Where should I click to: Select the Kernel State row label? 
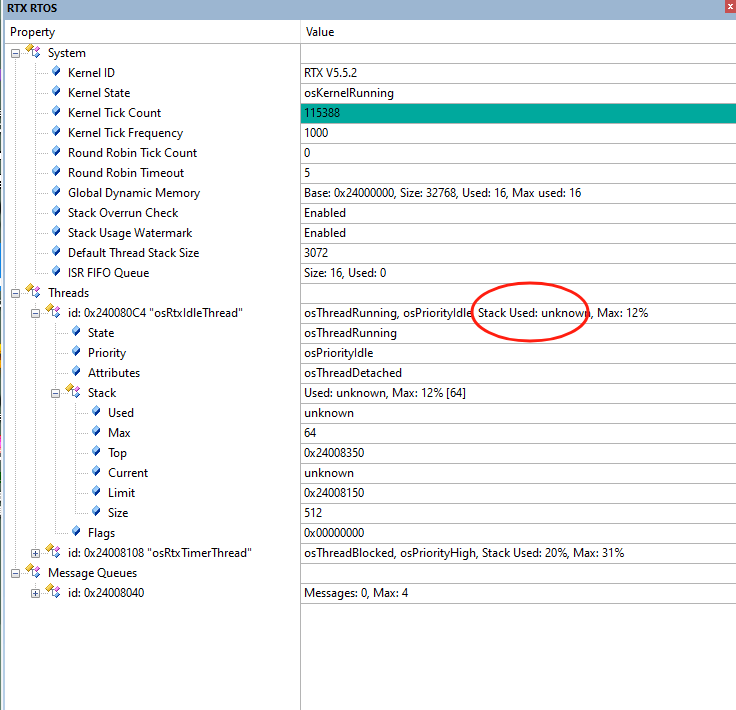pyautogui.click(x=99, y=93)
